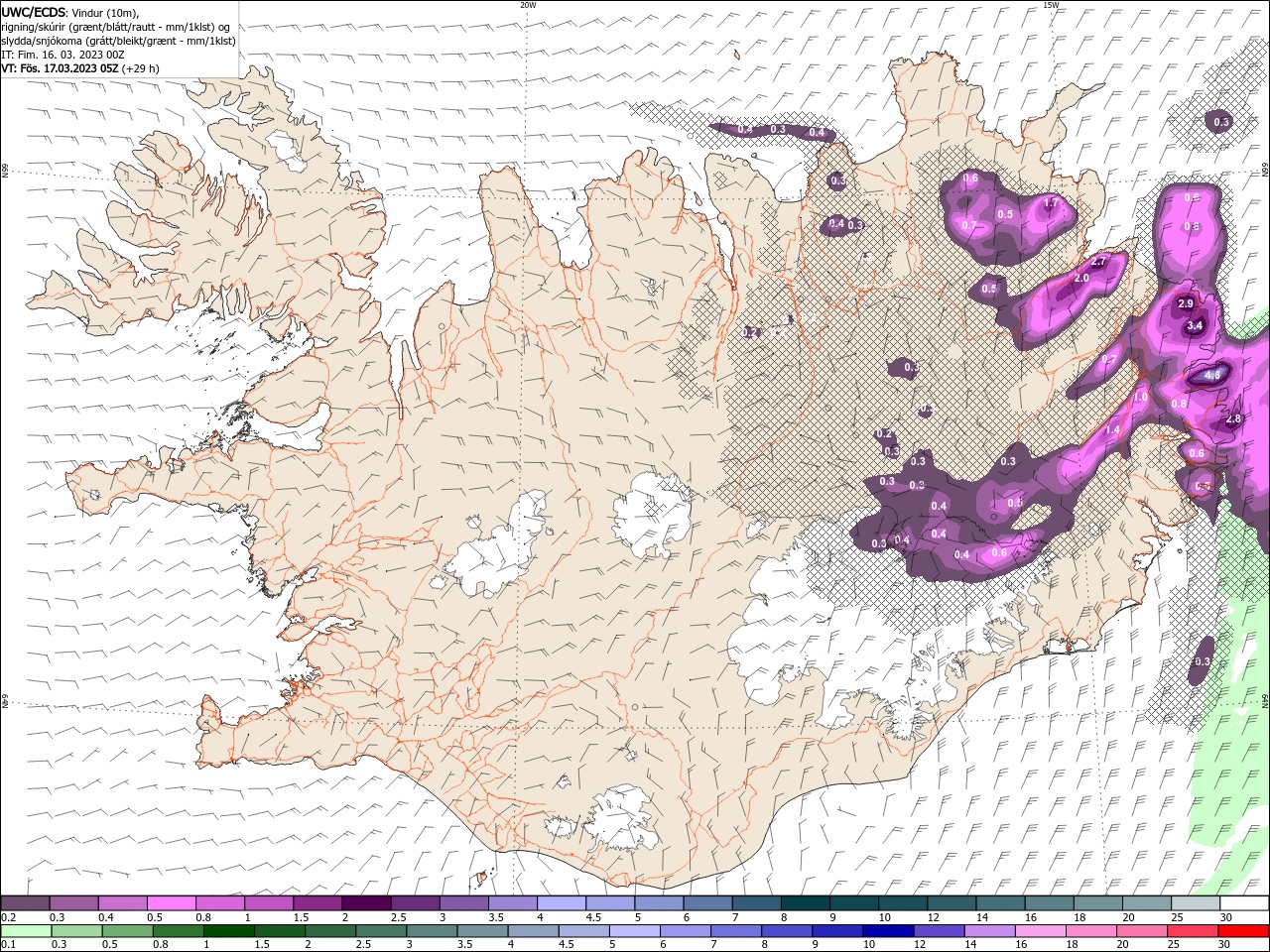Click the rain scale 16 light pink swatch
Viewport: 1270px width, 952px height.
tap(1040, 931)
